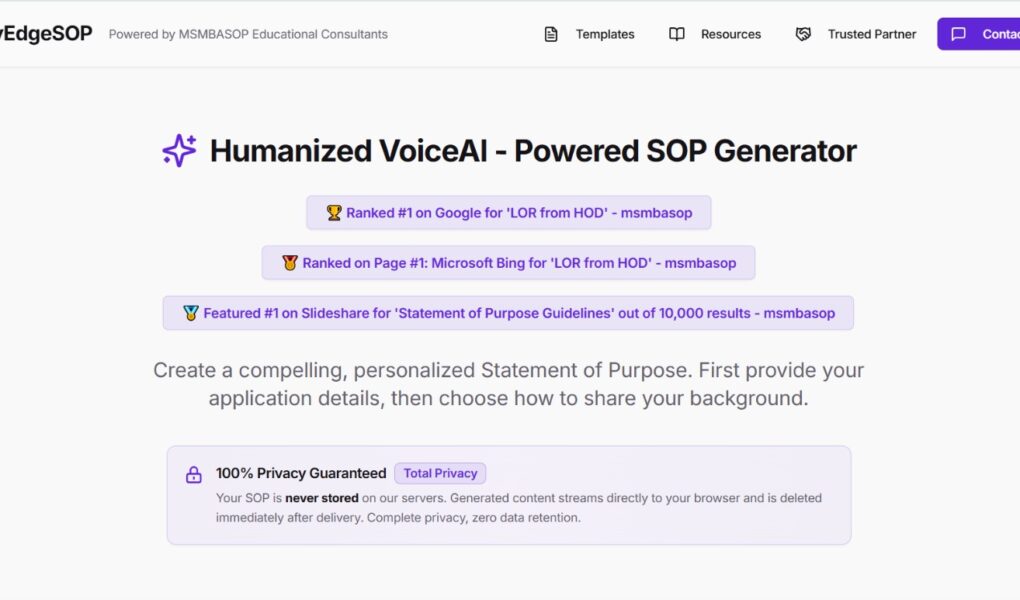The image size is (1020, 600).
Task: Click the medal icon on Slideshare badge
Action: click(191, 313)
